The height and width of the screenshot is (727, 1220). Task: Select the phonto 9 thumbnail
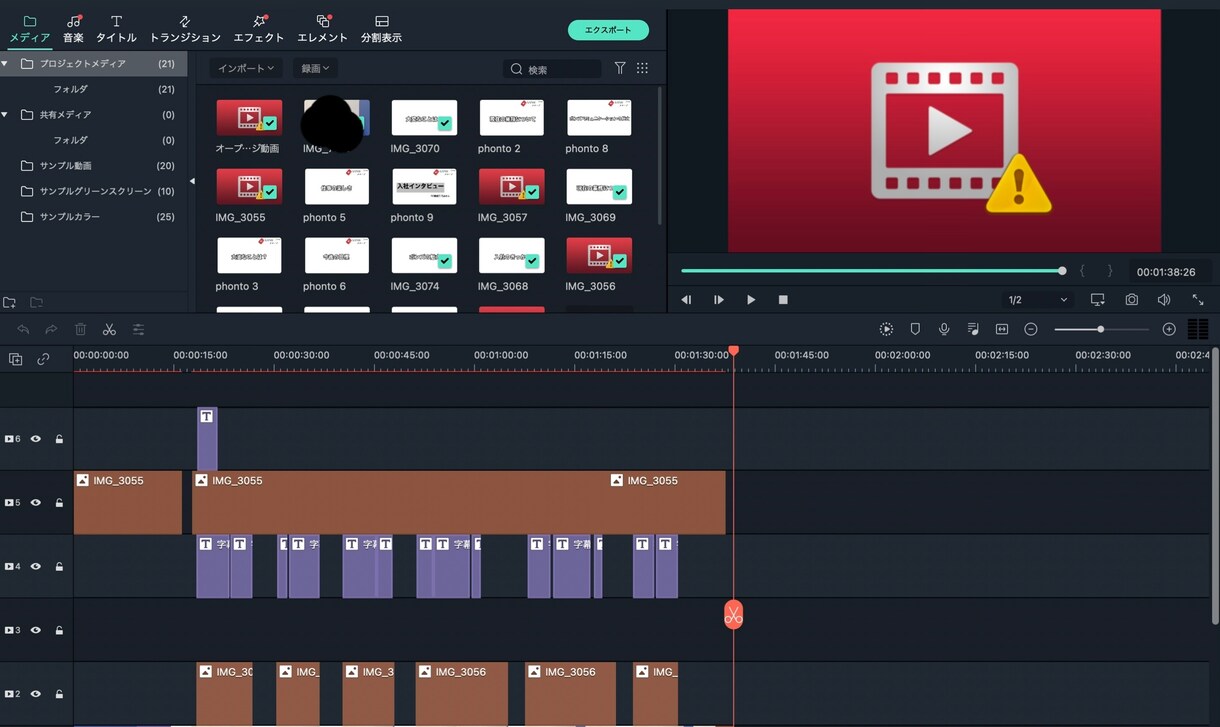pos(424,186)
